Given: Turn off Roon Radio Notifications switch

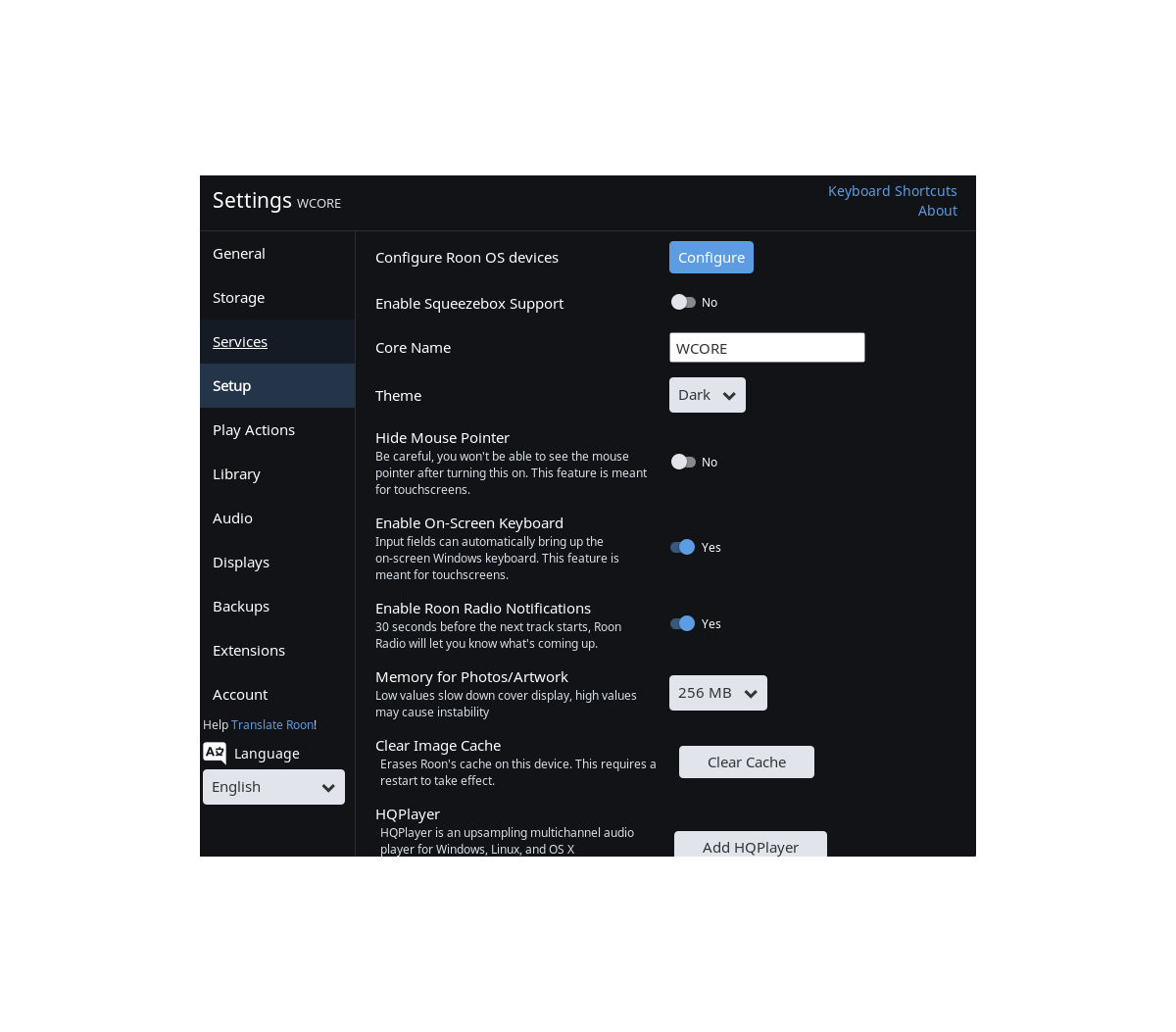Looking at the screenshot, I should 683,623.
